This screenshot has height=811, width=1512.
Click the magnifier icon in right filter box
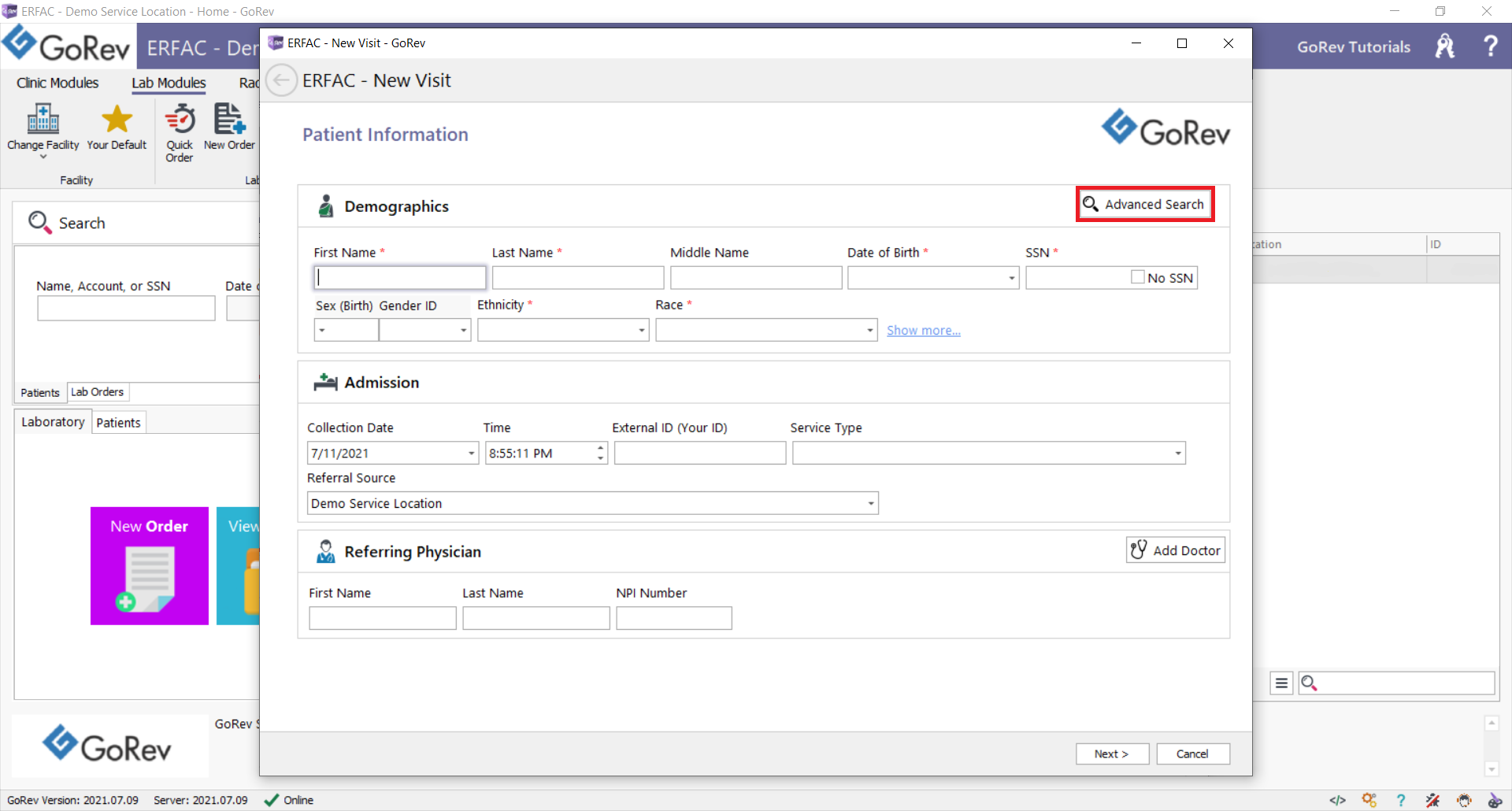[1309, 683]
